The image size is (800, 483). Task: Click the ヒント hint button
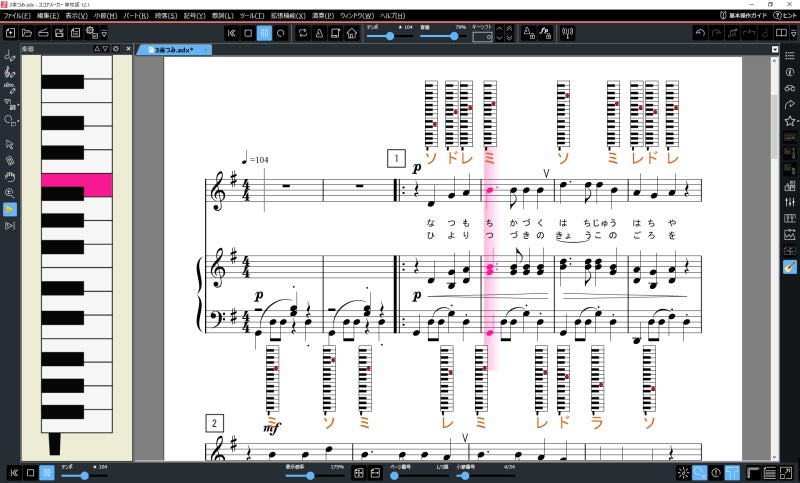pyautogui.click(x=785, y=16)
